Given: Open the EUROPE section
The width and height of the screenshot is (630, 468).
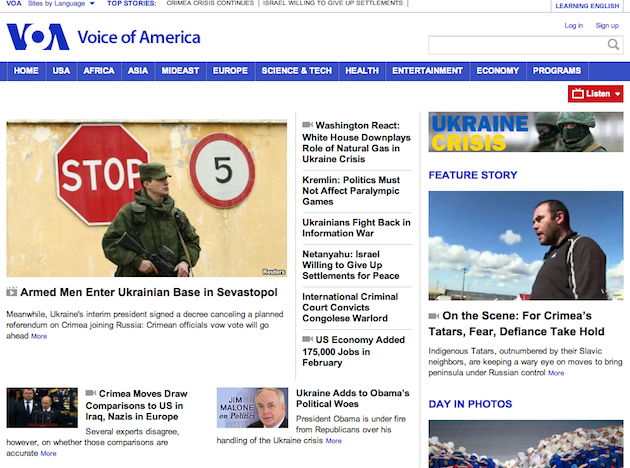Looking at the screenshot, I should point(230,71).
